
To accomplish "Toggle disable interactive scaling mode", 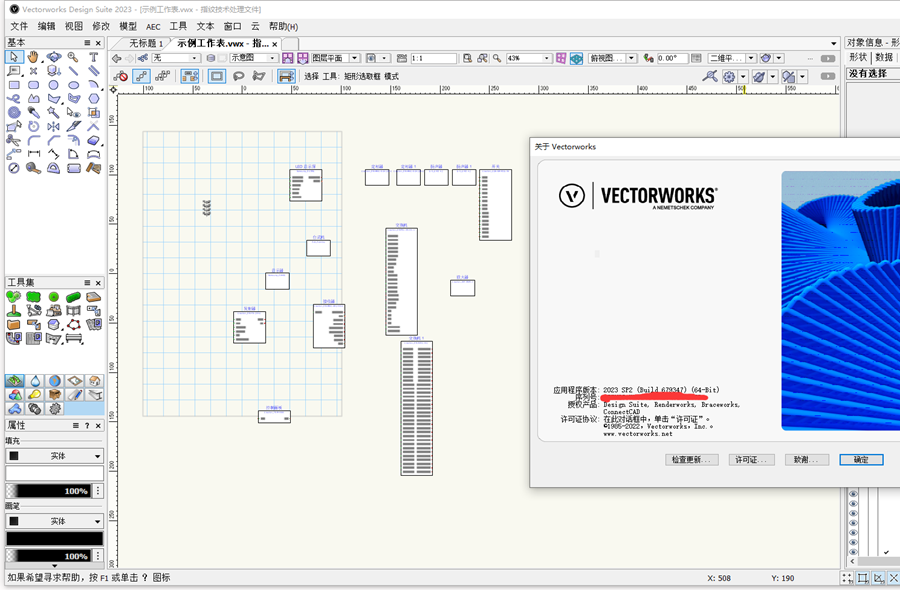I will point(121,76).
